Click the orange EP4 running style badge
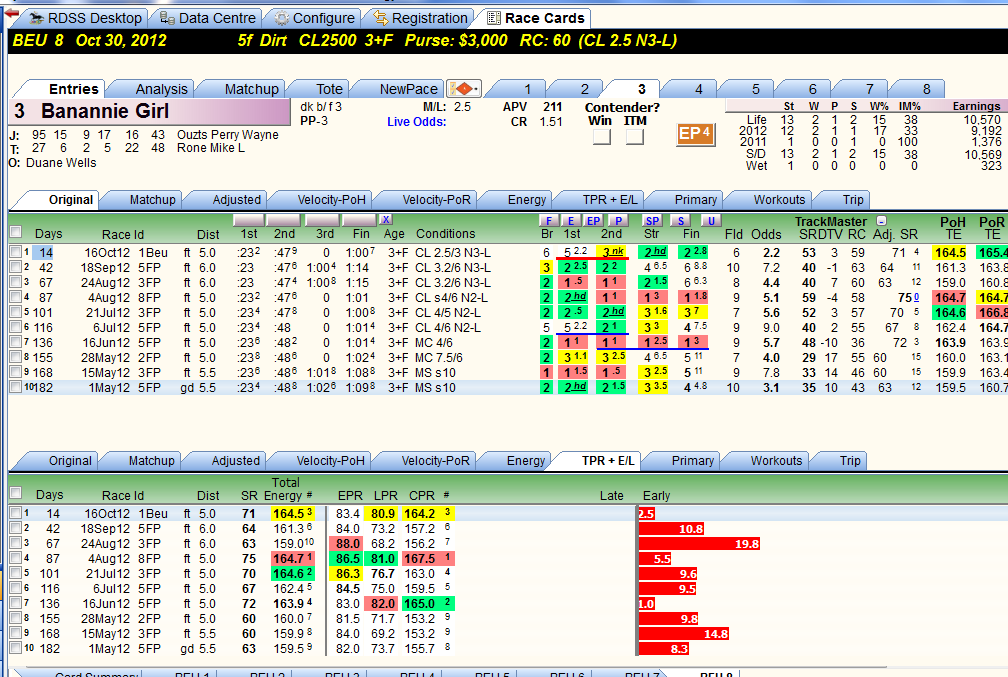 (x=696, y=134)
